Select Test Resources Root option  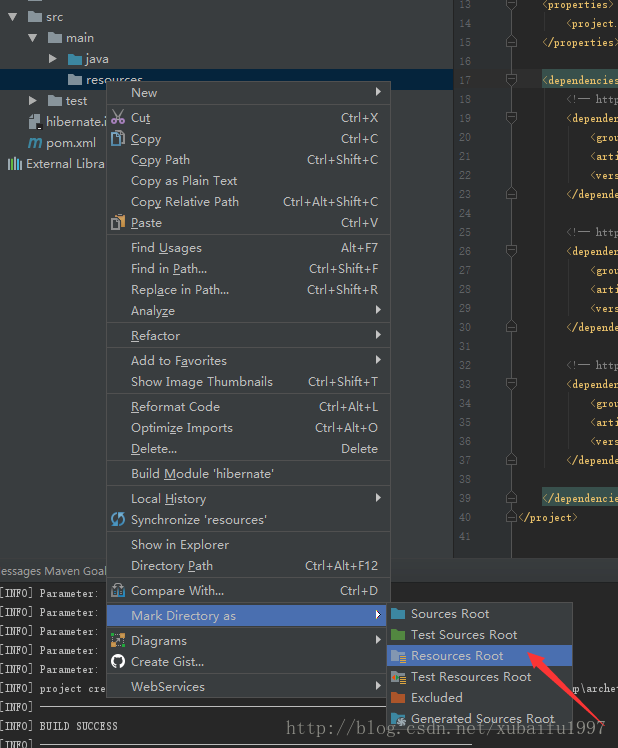tap(470, 677)
